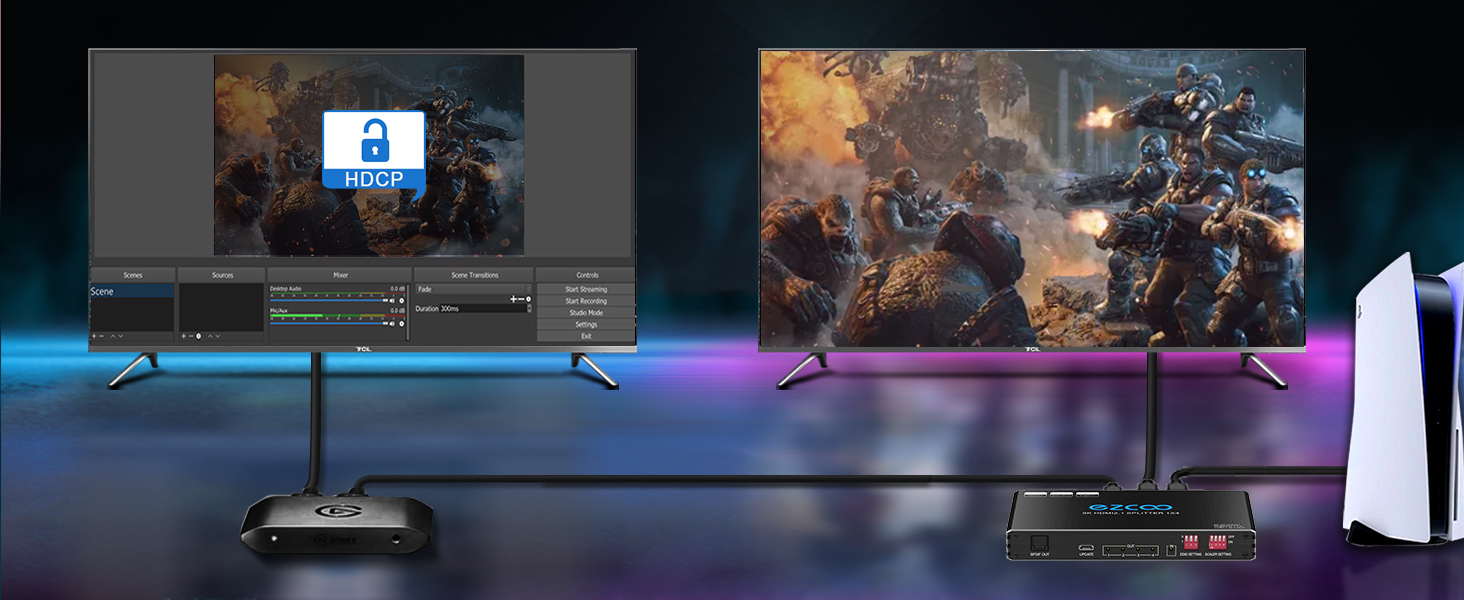Move the scene up with the up arrow
1464x600 pixels.
(113, 336)
